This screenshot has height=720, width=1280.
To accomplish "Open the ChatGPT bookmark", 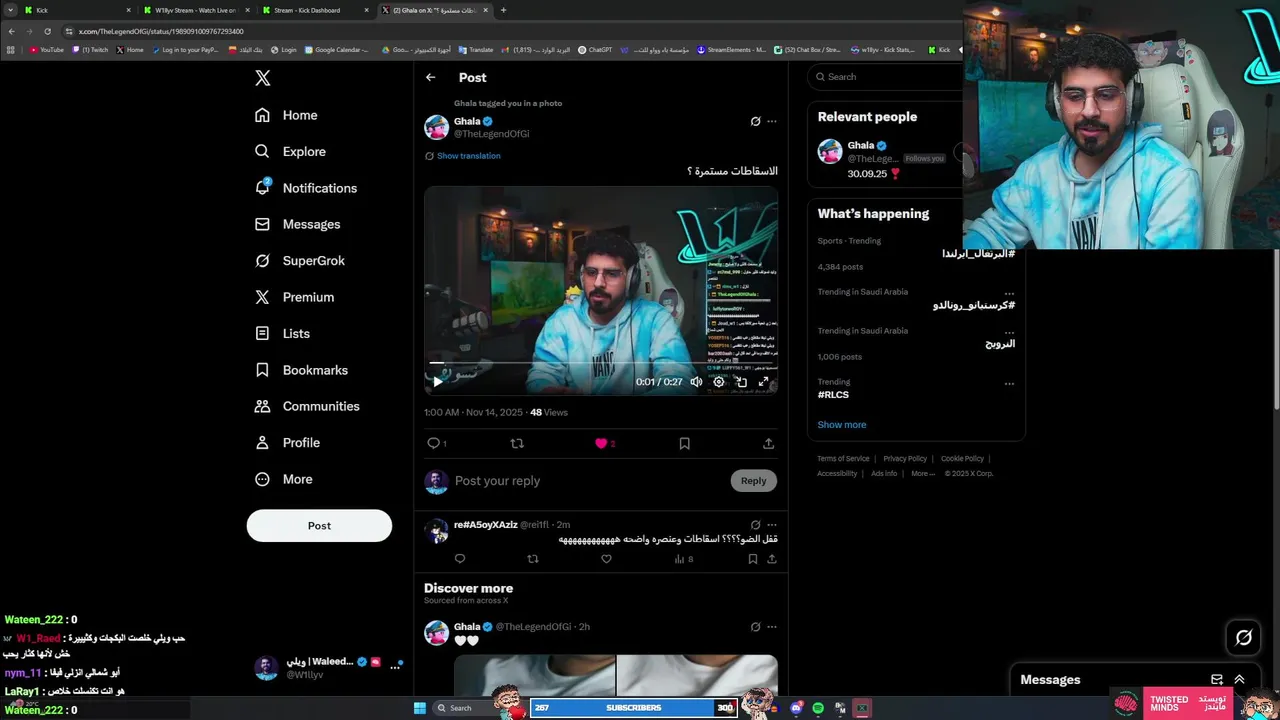I will (595, 50).
